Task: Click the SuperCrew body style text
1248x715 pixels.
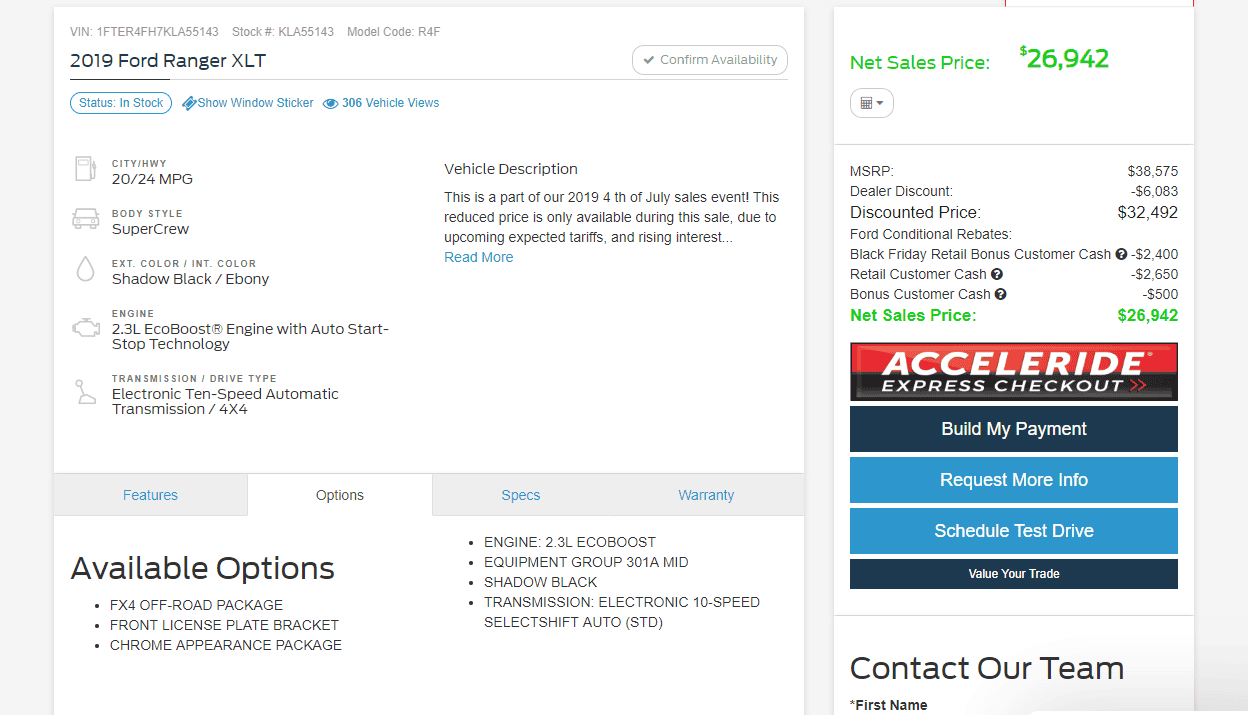Action: pos(150,229)
